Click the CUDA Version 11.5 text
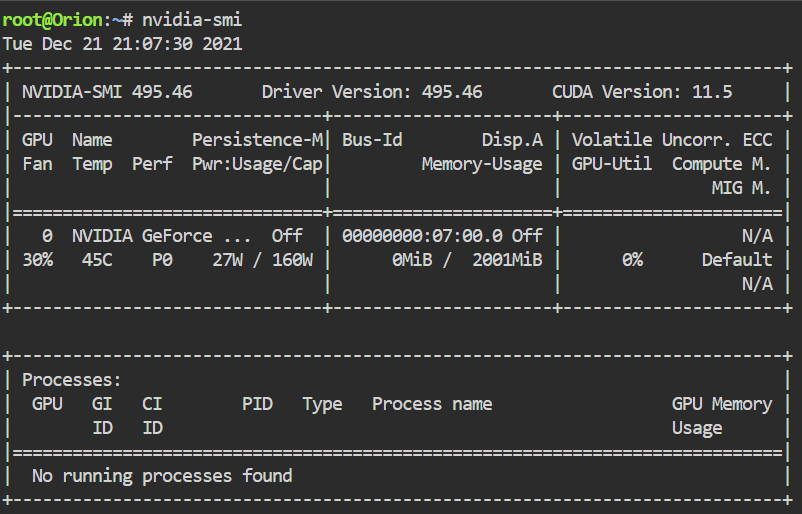 (642, 92)
